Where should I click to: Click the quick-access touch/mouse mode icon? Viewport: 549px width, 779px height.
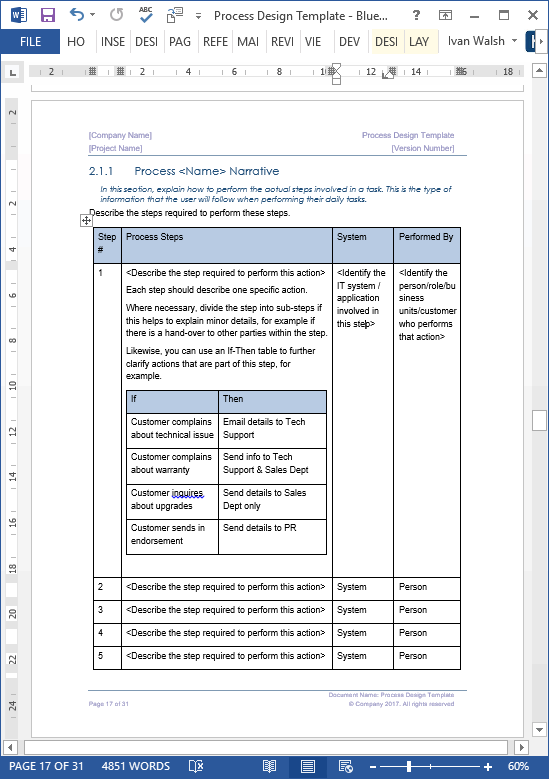pyautogui.click(x=174, y=15)
